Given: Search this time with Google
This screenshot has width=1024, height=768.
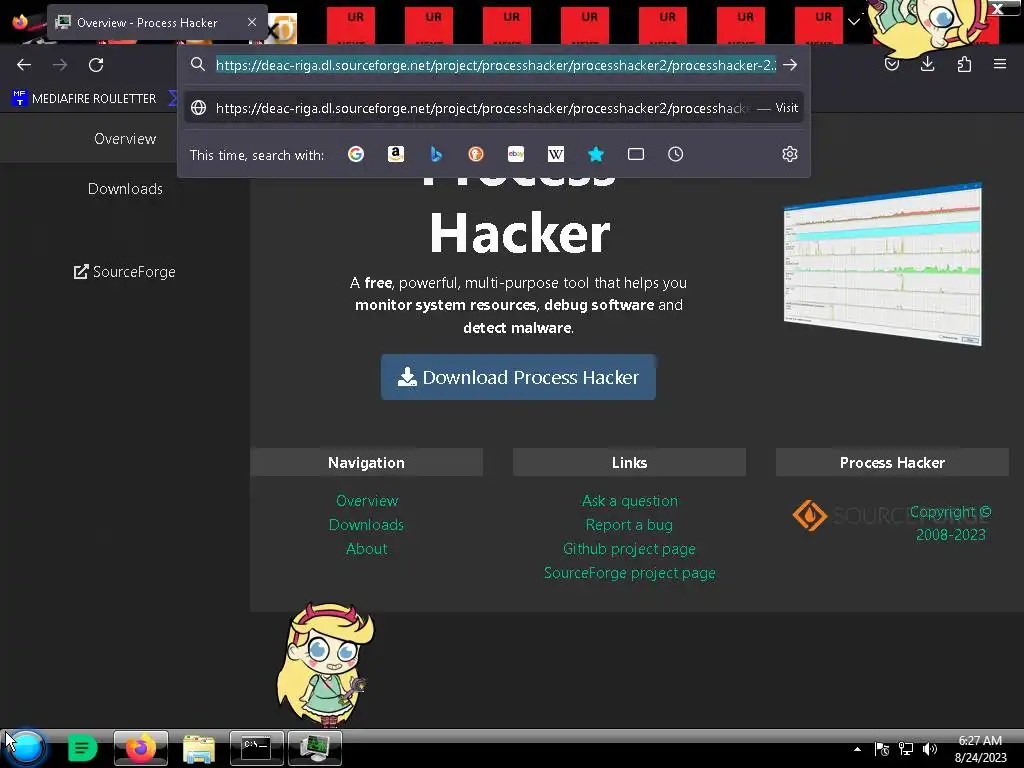Looking at the screenshot, I should (x=356, y=154).
